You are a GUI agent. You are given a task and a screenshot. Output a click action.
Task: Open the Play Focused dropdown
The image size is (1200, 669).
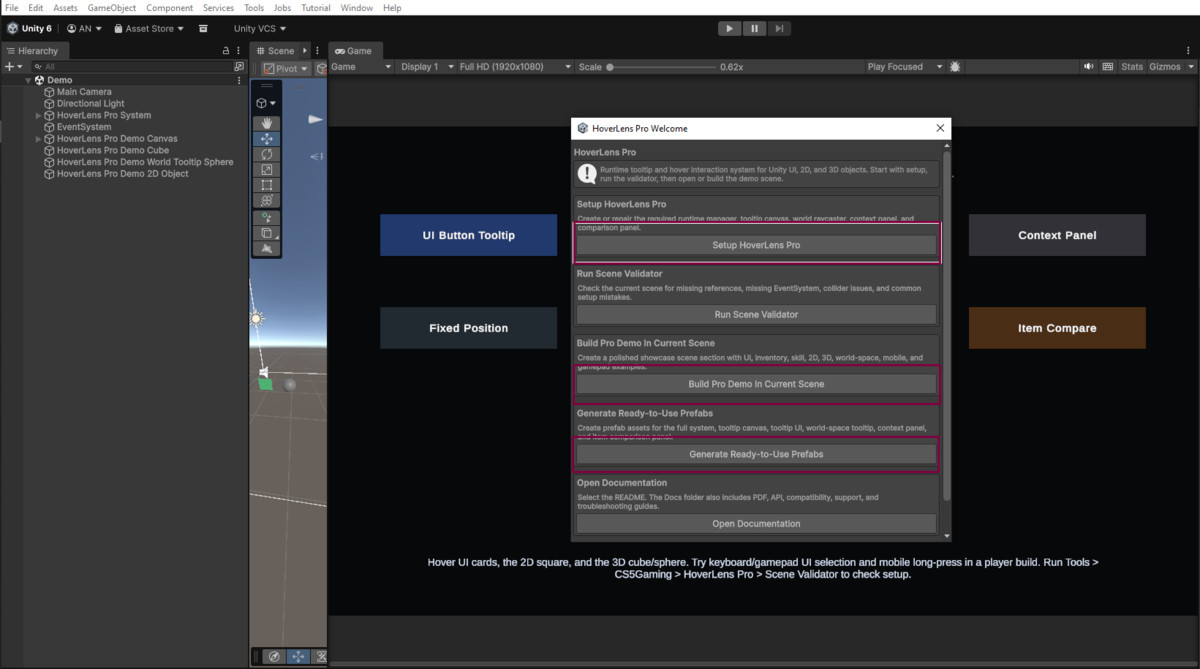905,67
